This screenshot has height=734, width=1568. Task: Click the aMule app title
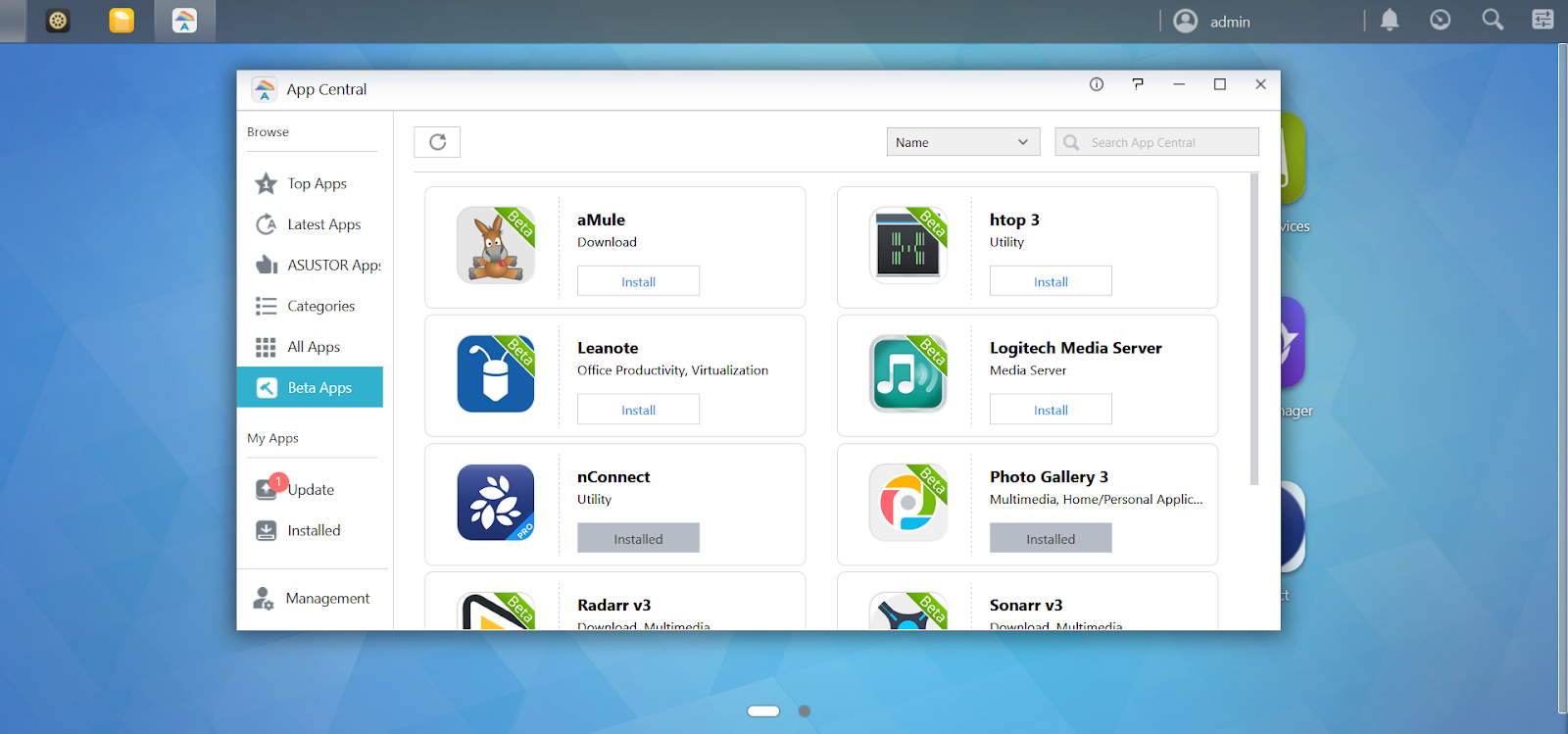click(601, 220)
